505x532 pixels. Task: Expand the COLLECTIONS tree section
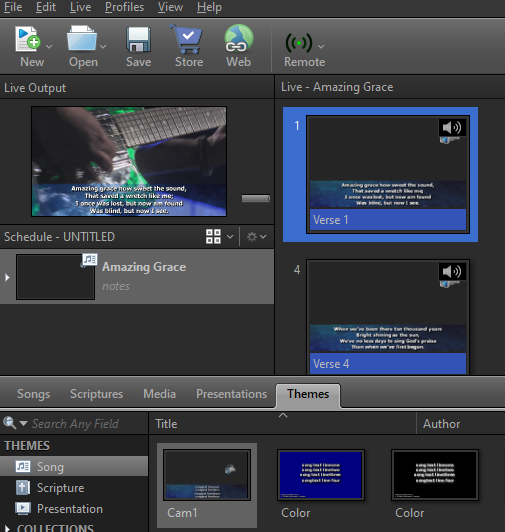[7, 529]
